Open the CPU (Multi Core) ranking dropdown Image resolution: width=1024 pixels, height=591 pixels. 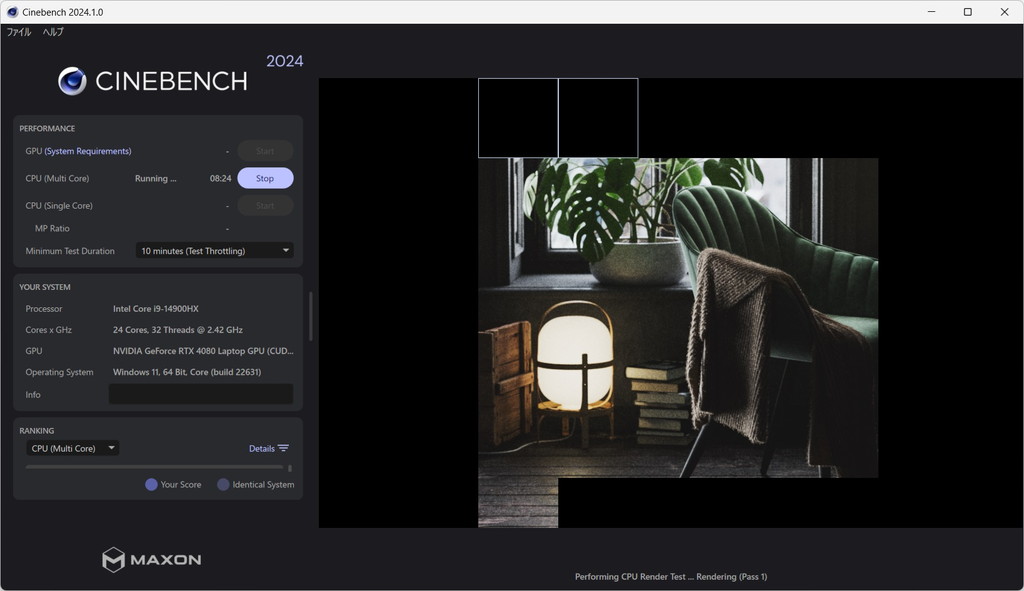pyautogui.click(x=72, y=448)
